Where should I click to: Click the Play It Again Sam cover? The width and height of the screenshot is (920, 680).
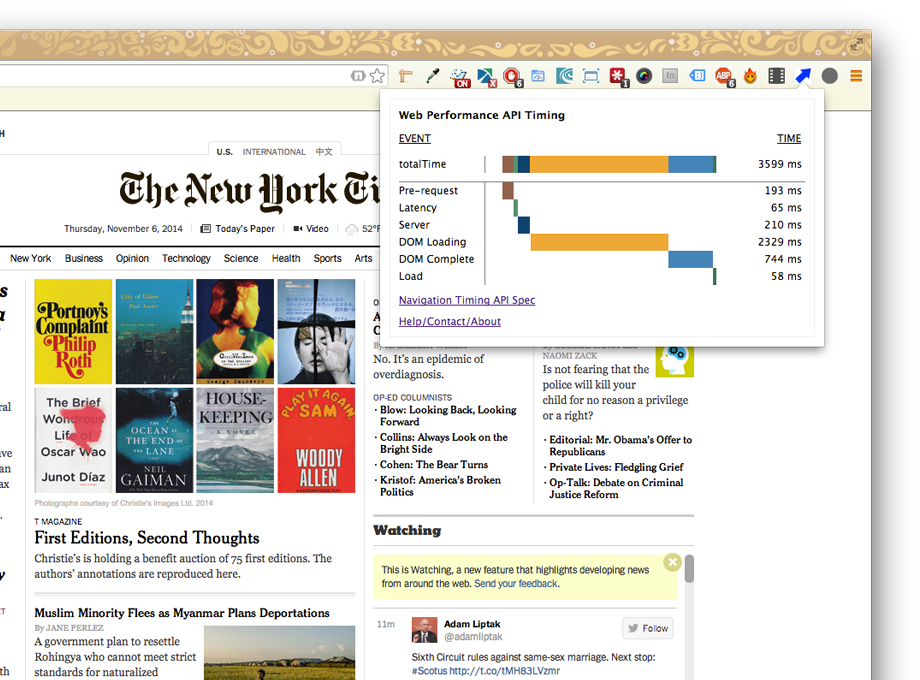tap(316, 440)
